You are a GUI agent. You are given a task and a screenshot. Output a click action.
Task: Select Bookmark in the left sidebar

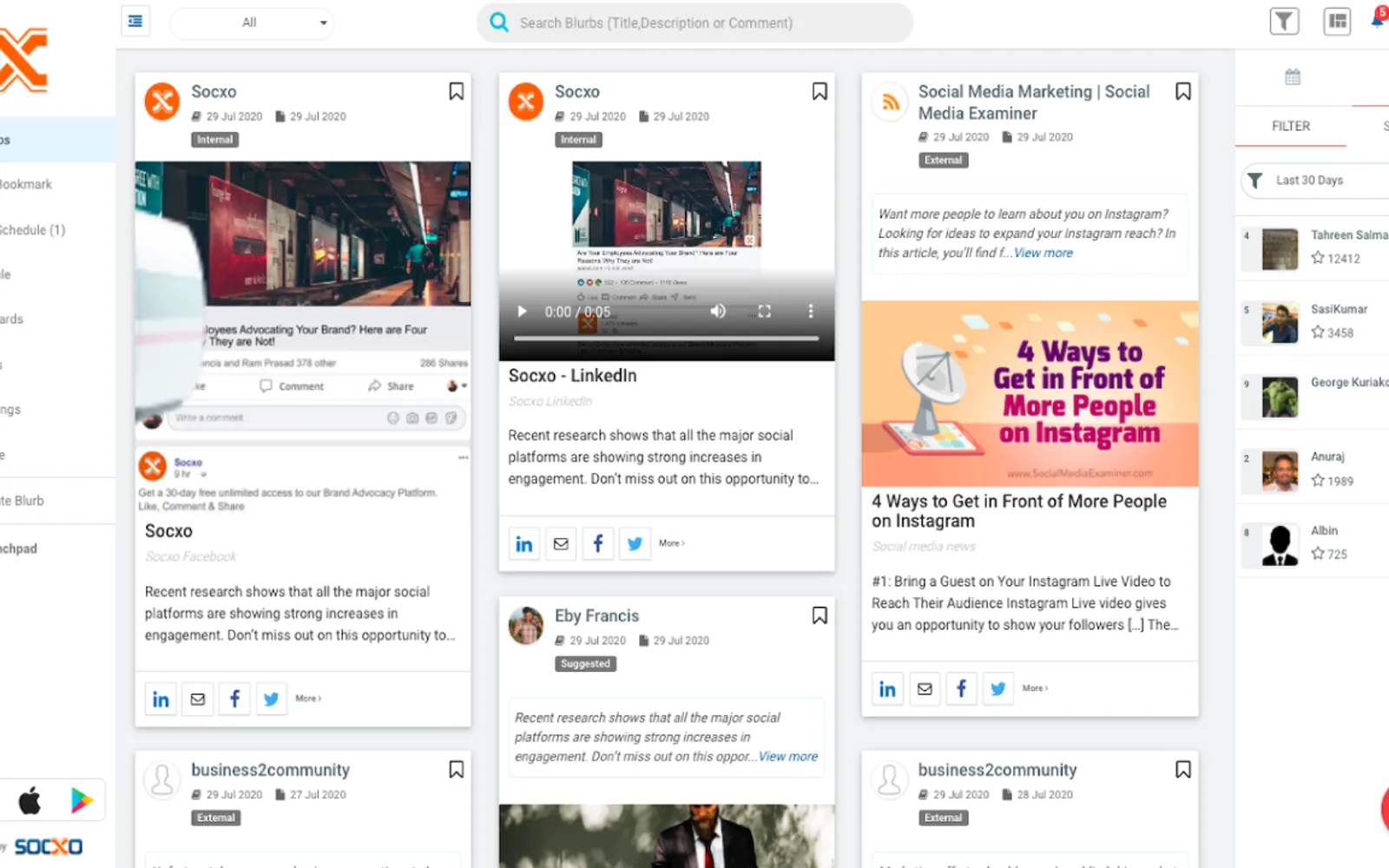pyautogui.click(x=26, y=184)
